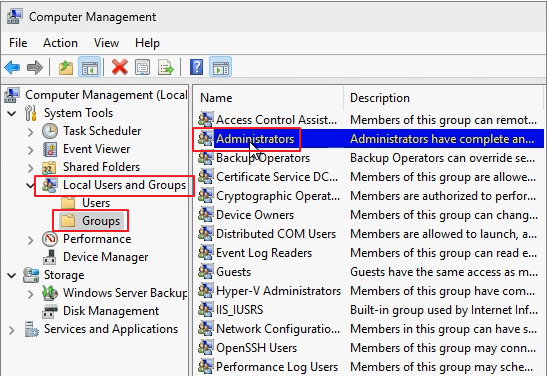Image resolution: width=547 pixels, height=376 pixels.
Task: Expand the Services and Applications node
Action: (12, 330)
